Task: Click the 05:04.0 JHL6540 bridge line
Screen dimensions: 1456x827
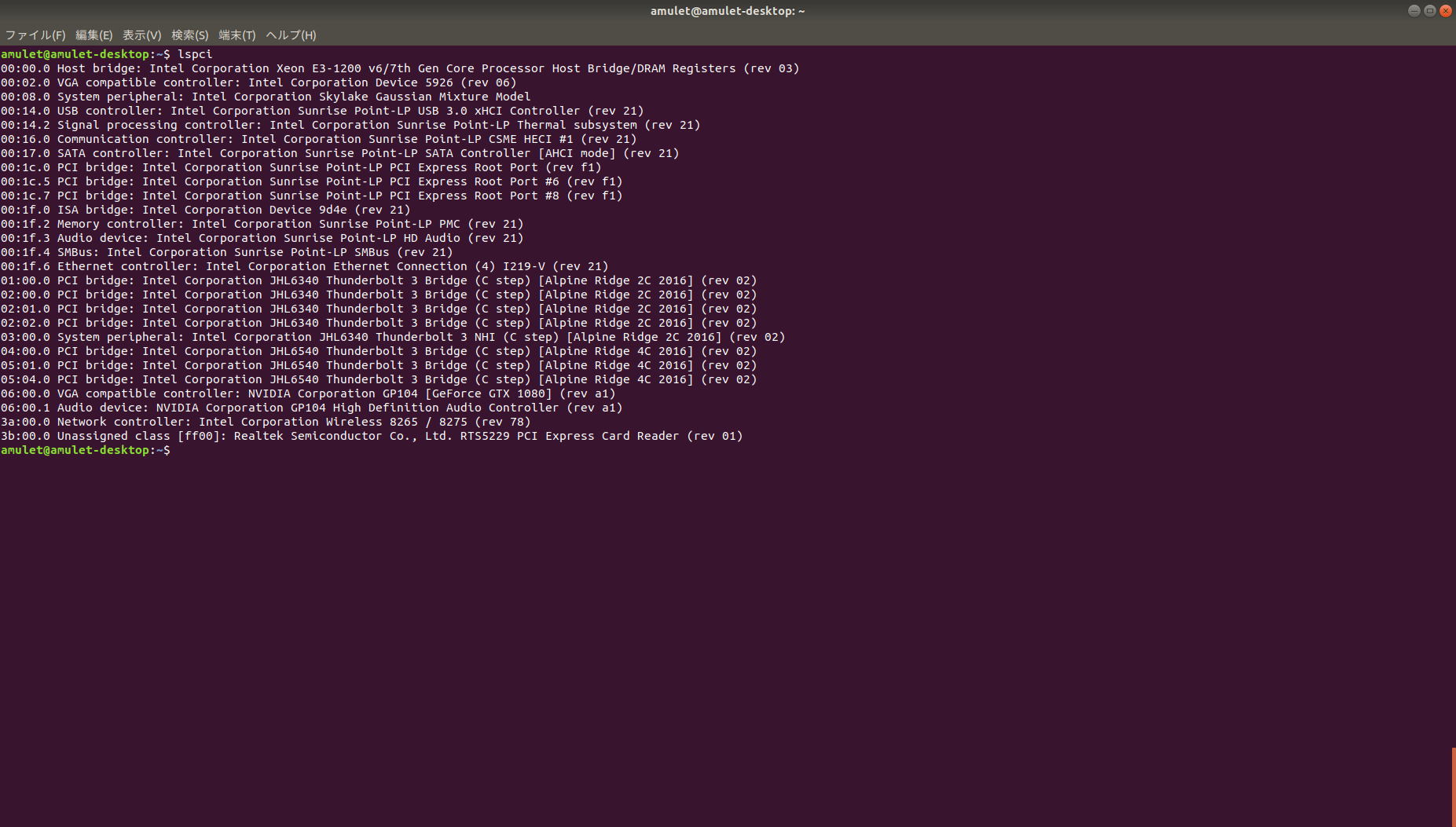Action: point(379,379)
